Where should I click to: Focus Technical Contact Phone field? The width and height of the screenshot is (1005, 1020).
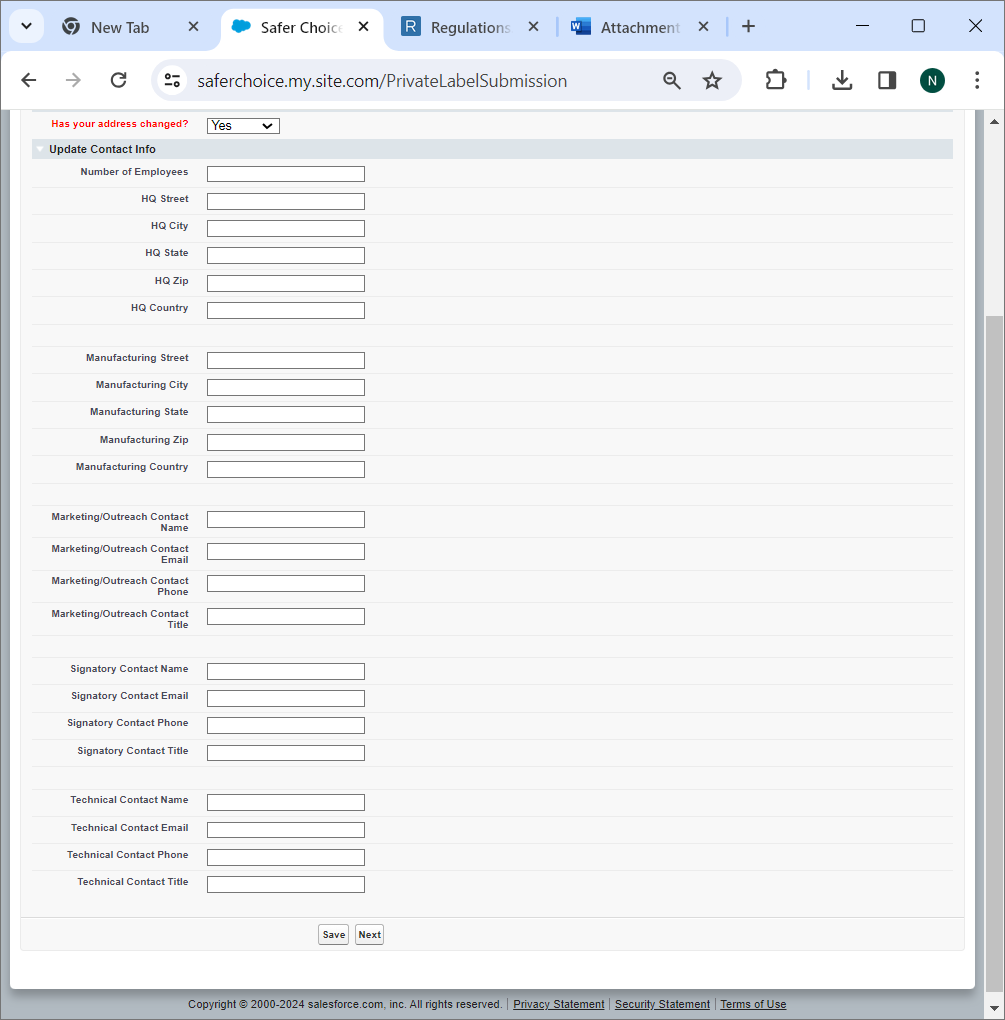[286, 857]
